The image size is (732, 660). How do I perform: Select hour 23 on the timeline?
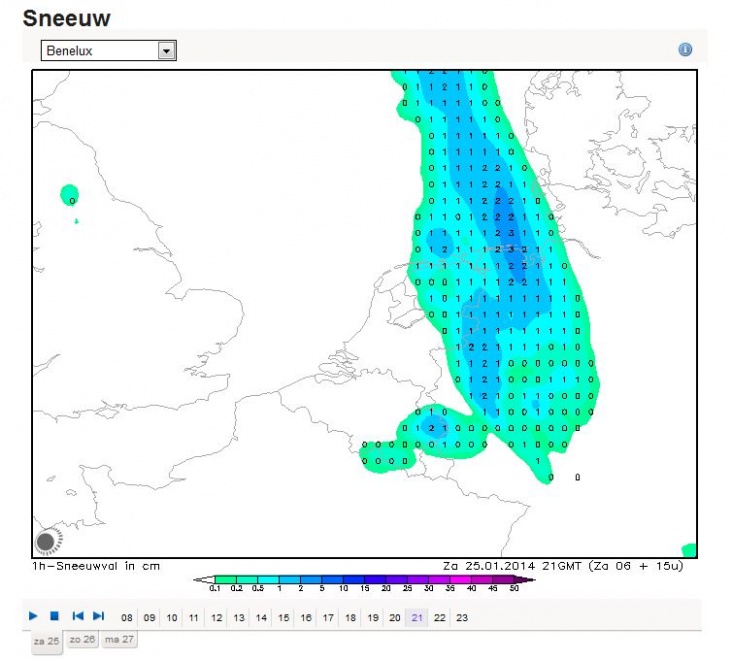coord(462,618)
